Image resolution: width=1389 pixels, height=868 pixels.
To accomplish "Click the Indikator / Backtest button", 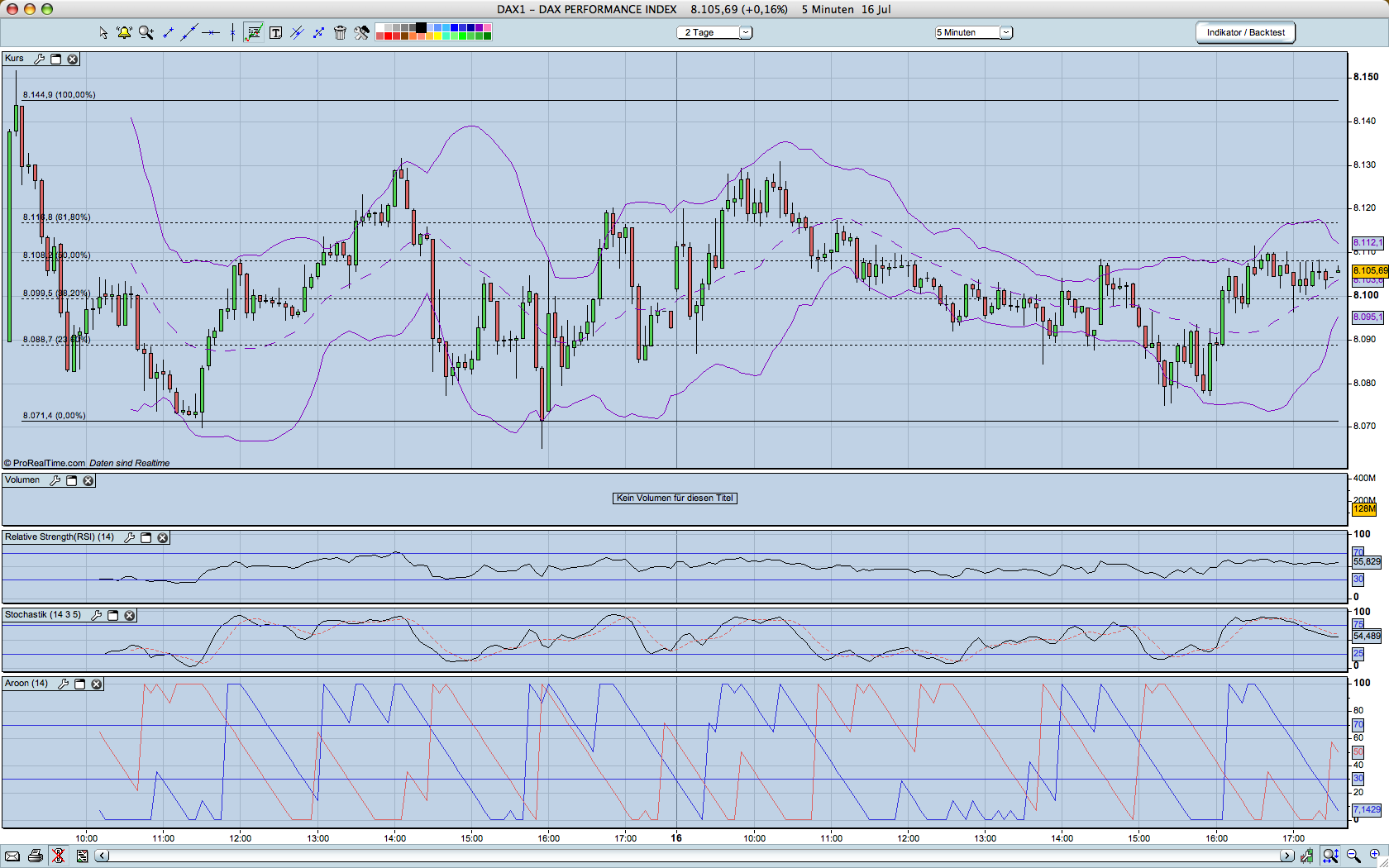I will 1245,32.
